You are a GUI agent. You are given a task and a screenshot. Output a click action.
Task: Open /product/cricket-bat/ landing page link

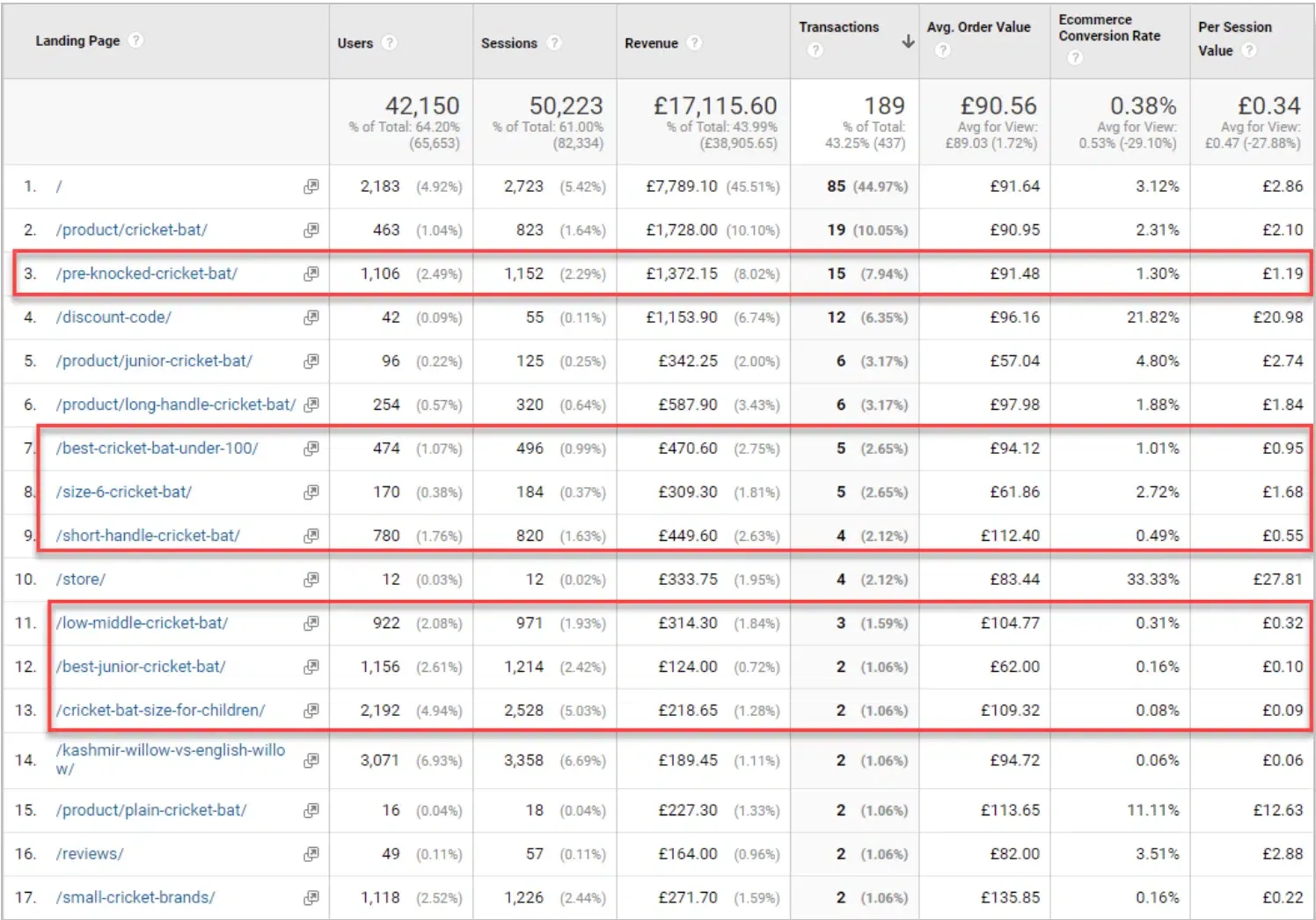[x=132, y=230]
